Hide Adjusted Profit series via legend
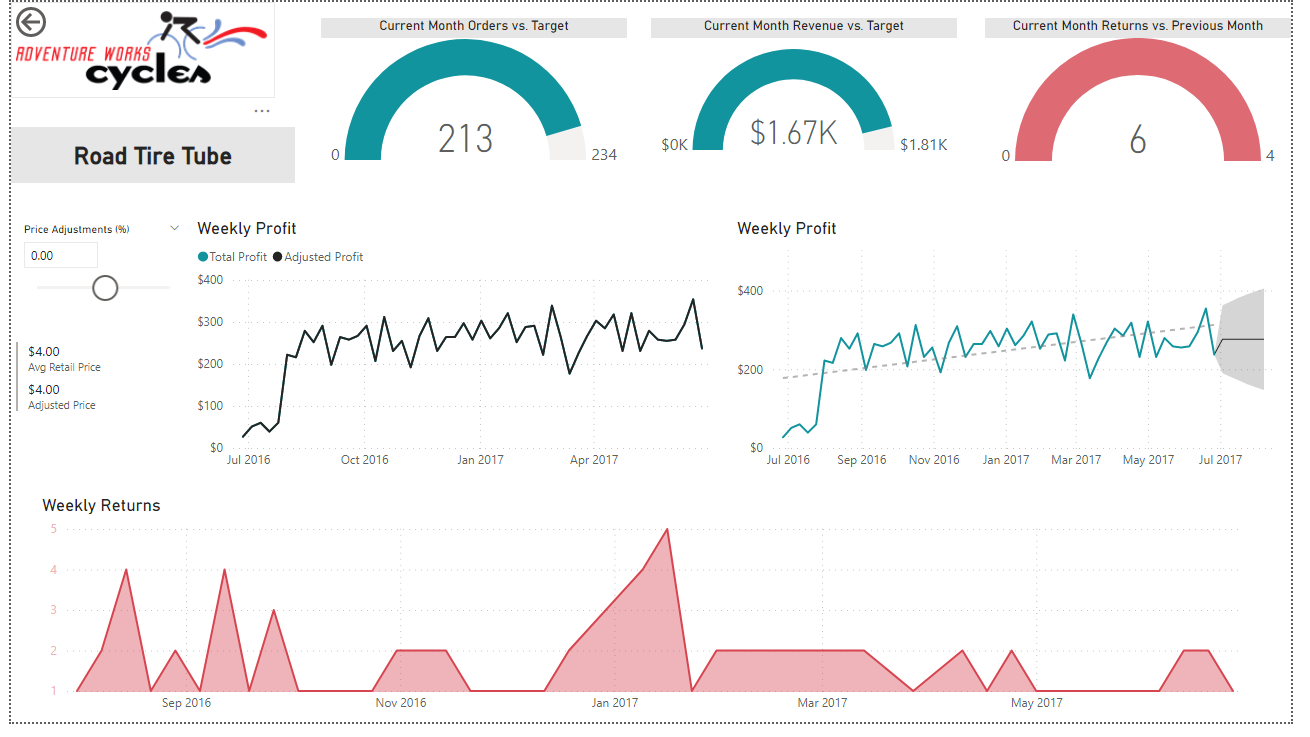The image size is (1310, 737). pyautogui.click(x=317, y=256)
